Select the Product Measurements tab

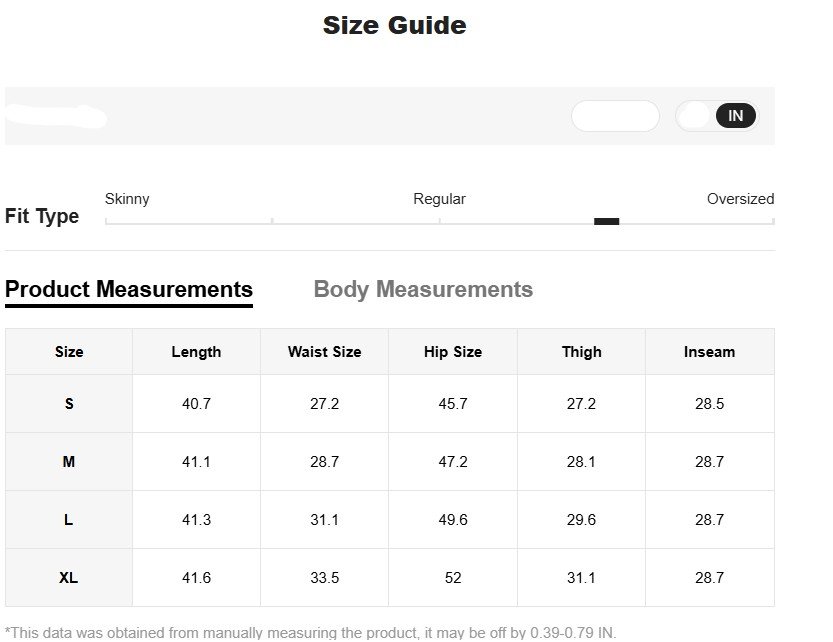(x=129, y=290)
